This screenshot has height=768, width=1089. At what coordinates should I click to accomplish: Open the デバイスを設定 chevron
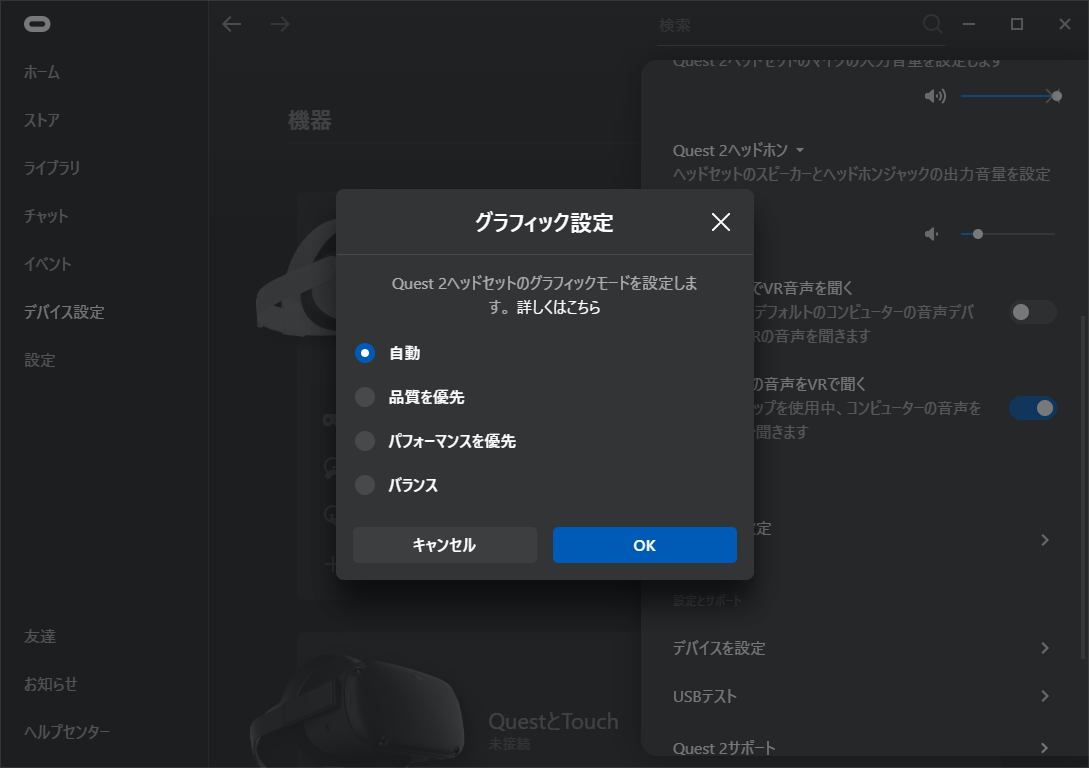[x=1045, y=648]
